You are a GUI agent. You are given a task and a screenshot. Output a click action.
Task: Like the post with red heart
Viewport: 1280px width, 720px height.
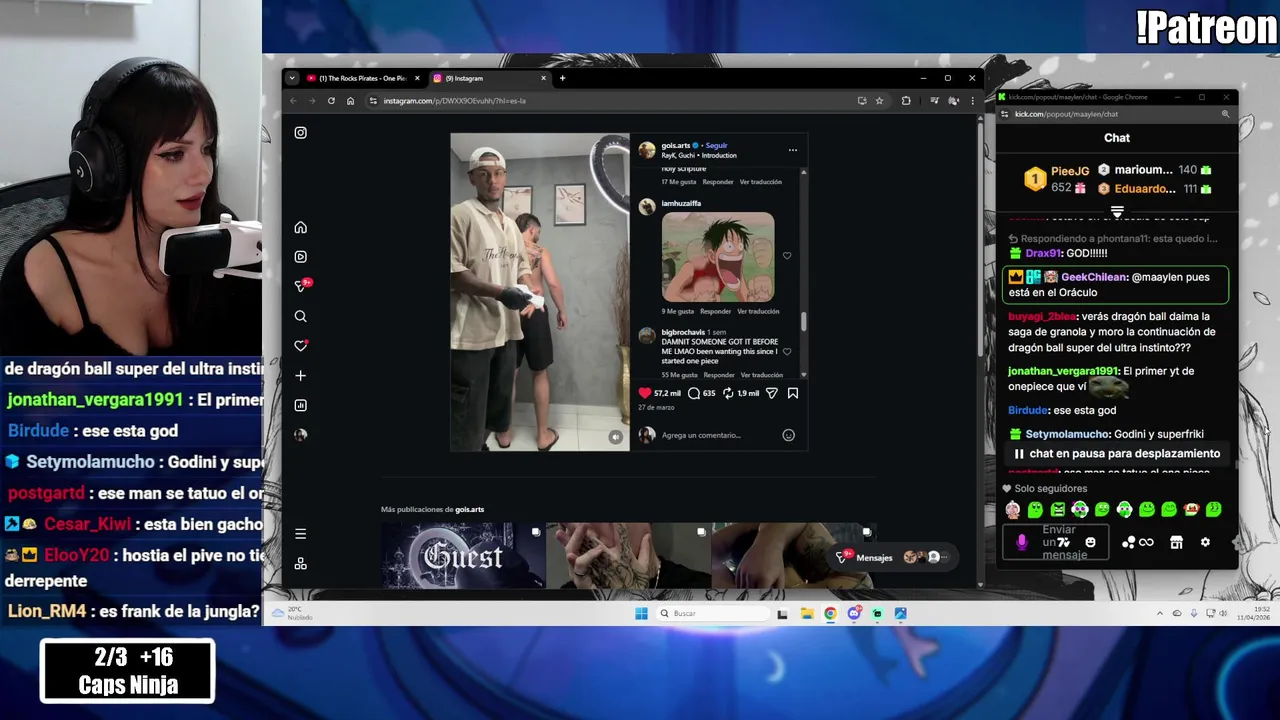point(645,393)
